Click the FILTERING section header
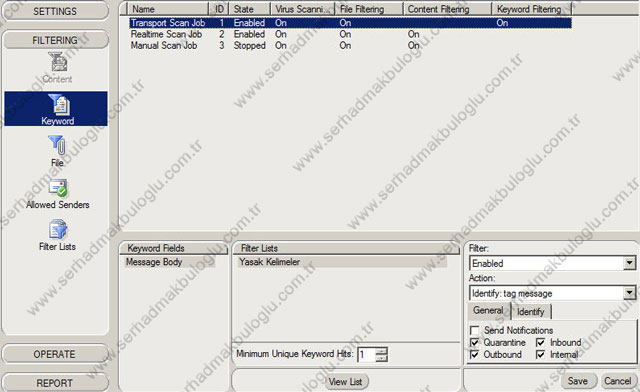 55,40
